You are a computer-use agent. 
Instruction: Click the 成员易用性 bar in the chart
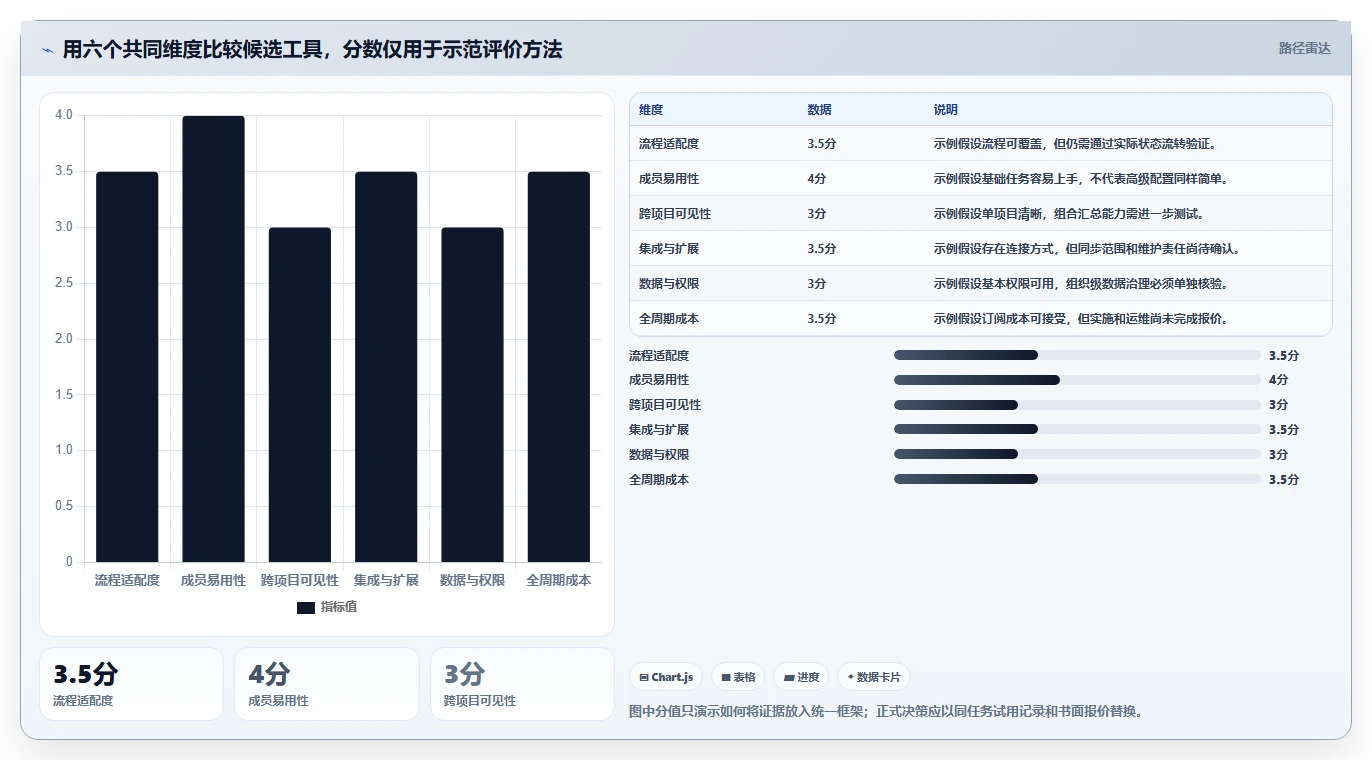coord(213,339)
